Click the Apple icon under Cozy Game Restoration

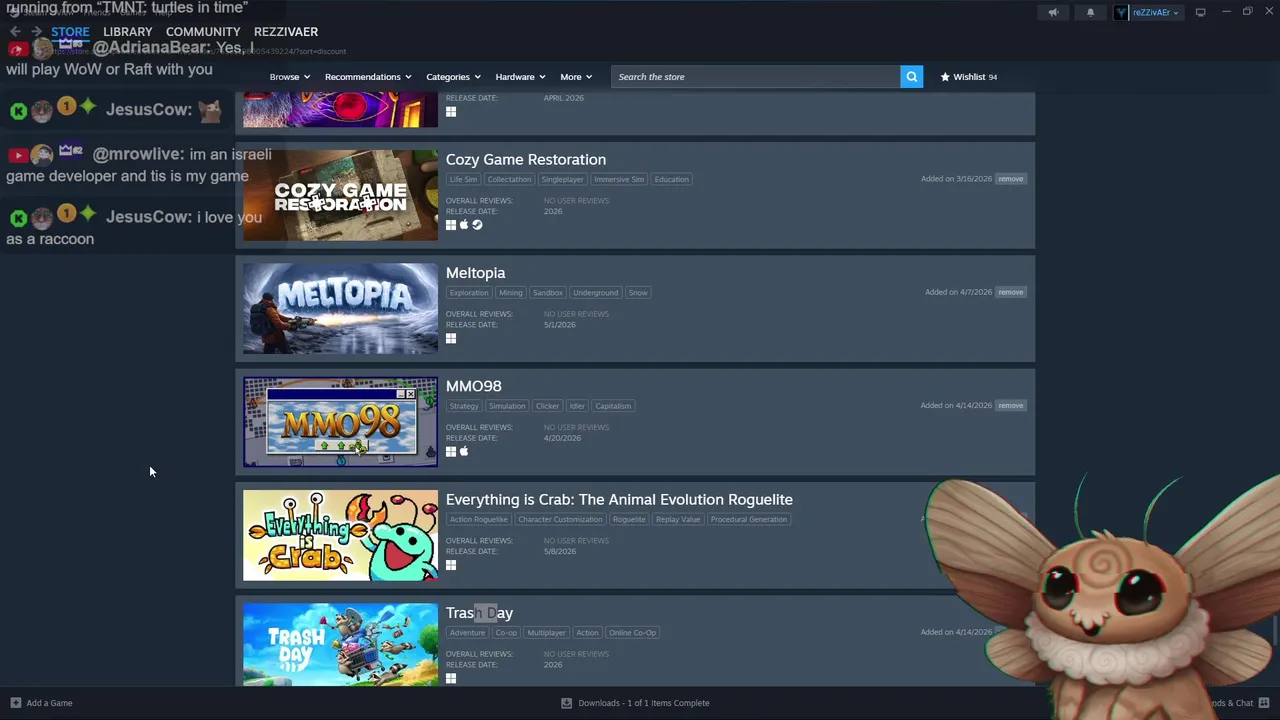pos(464,225)
